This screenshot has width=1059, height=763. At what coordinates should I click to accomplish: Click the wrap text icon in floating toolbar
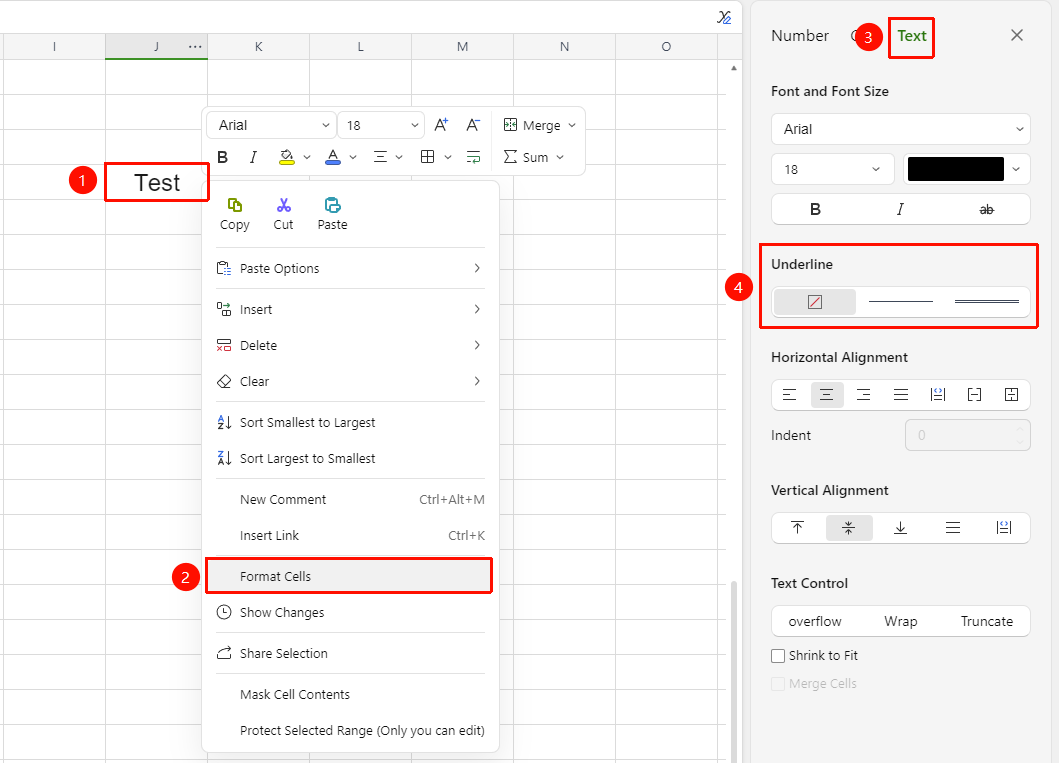click(473, 157)
